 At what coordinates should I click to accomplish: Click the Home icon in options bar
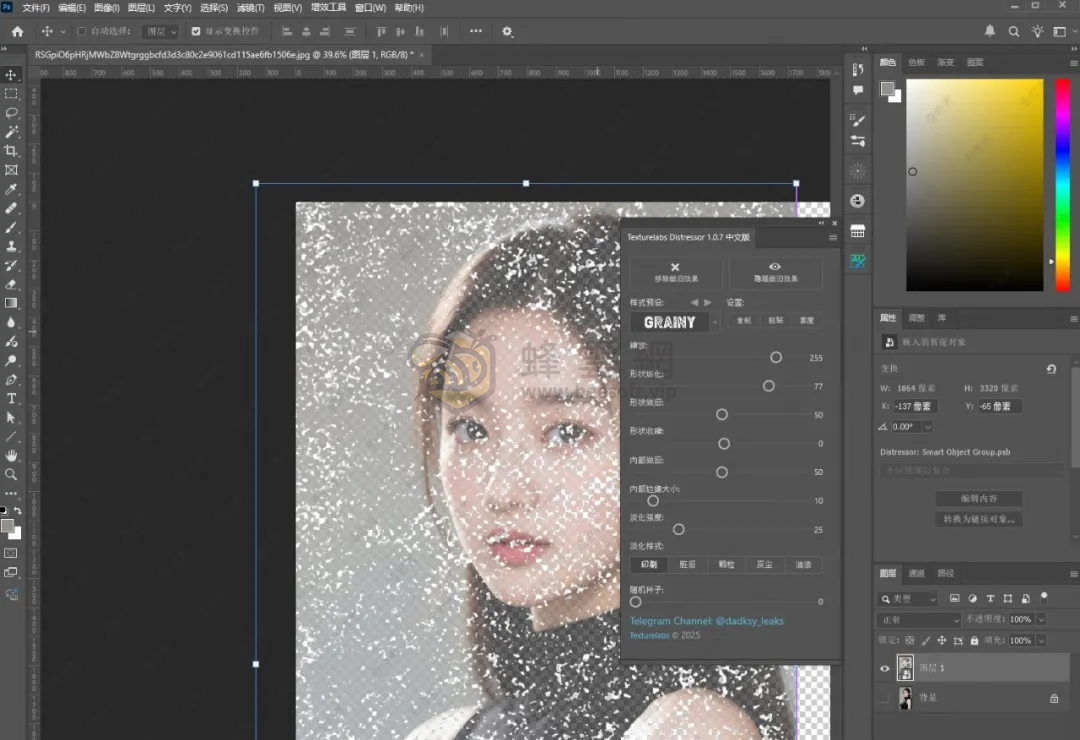(x=18, y=31)
